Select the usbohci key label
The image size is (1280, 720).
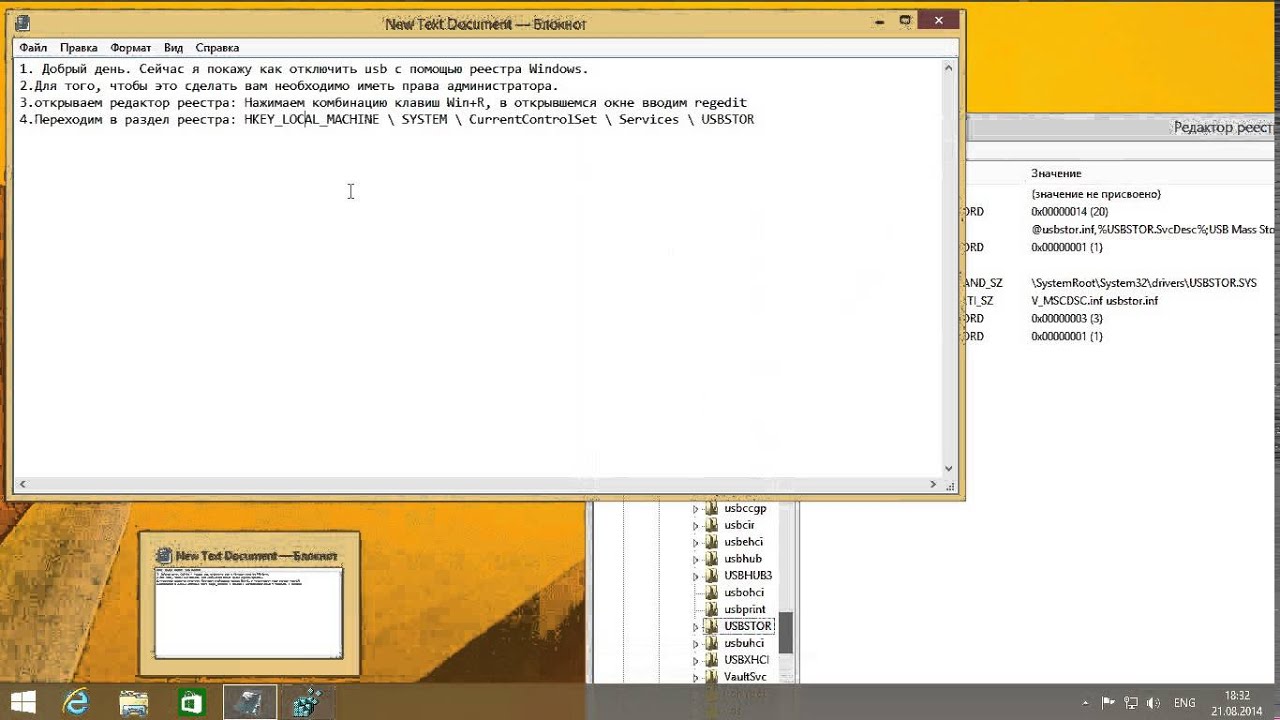pos(744,592)
